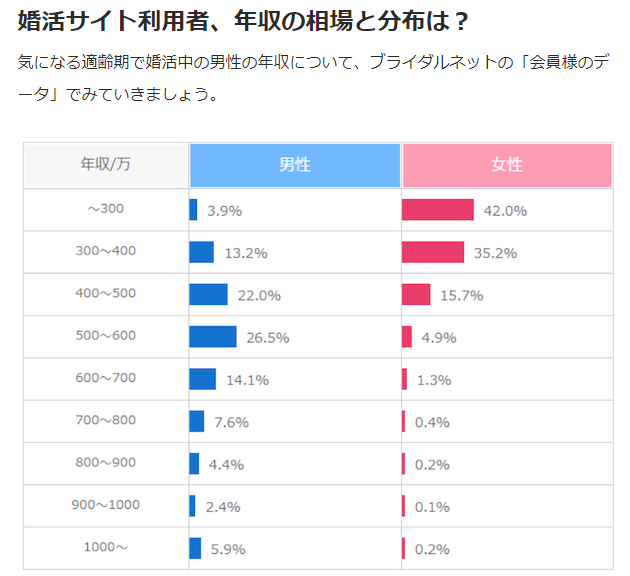Click the 26.5% male value
Screen dimensions: 630x576
point(267,338)
